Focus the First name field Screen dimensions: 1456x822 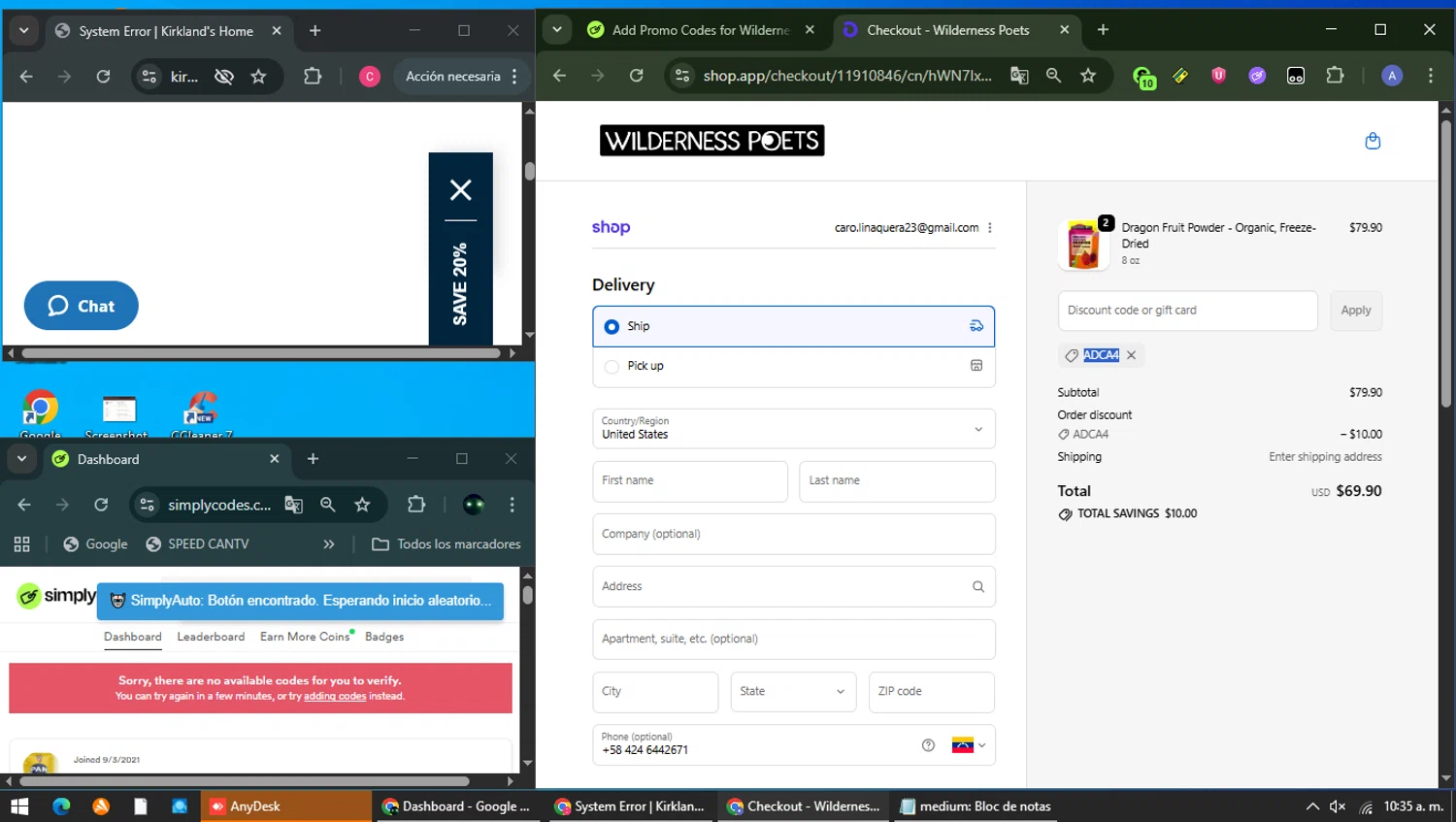coord(690,481)
